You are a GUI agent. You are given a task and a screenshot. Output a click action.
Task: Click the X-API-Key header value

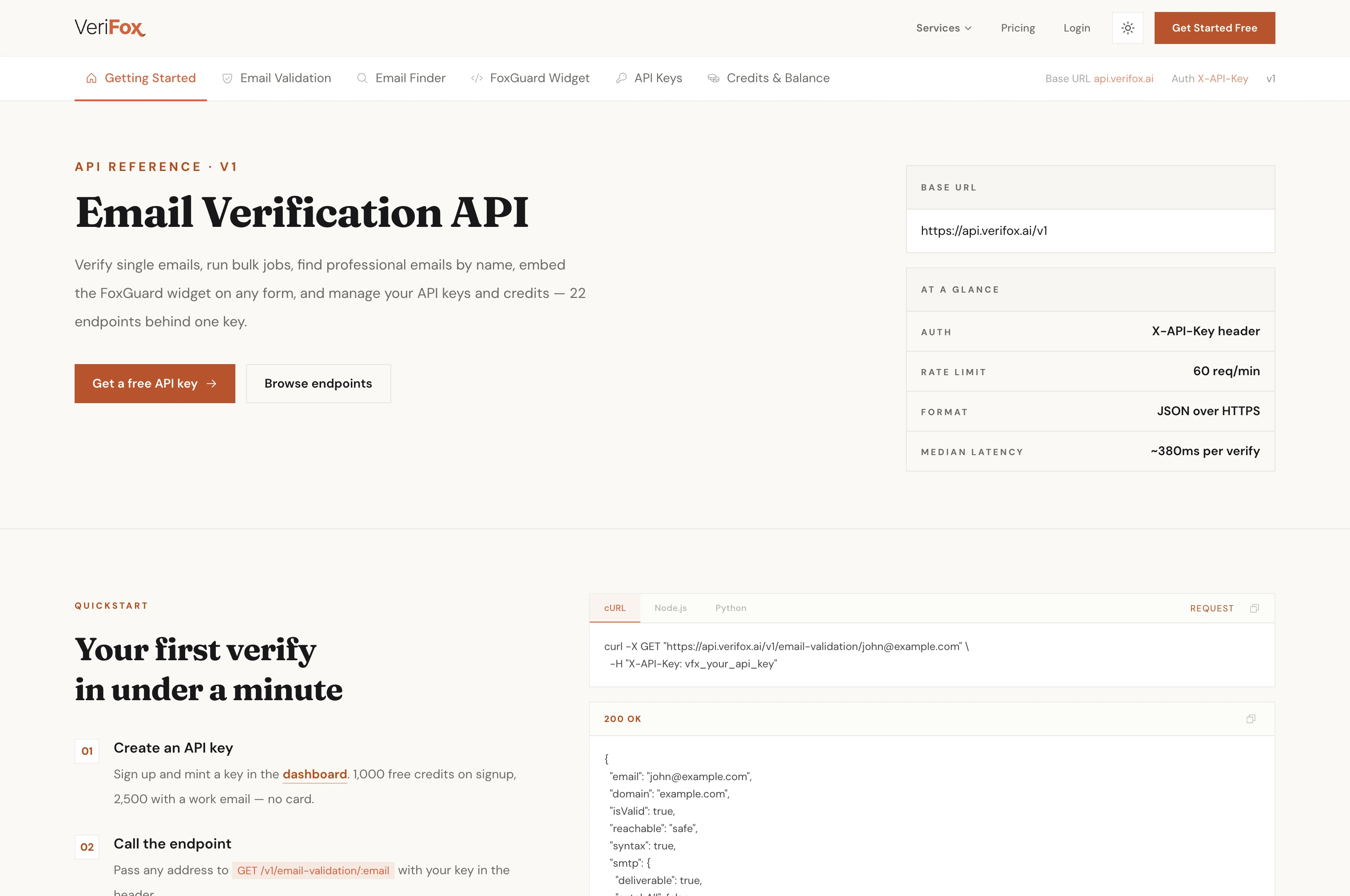[1205, 331]
